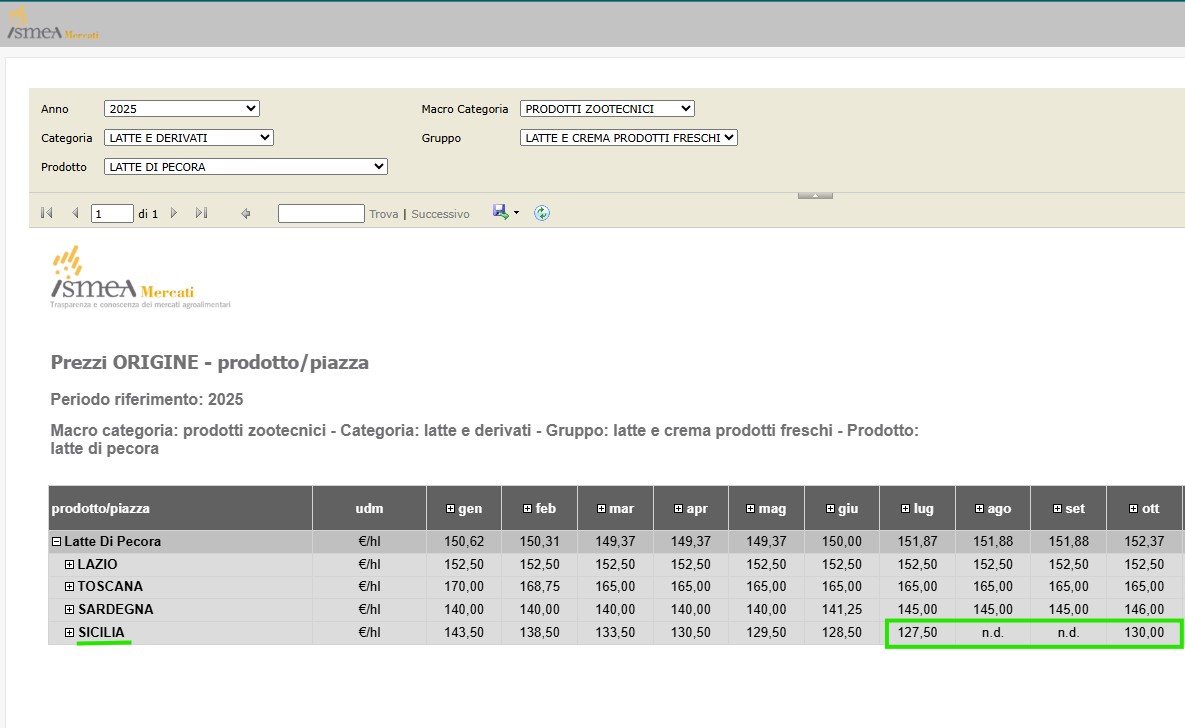This screenshot has width=1185, height=728.
Task: Select SICILIA gen value 143,50
Action: (x=464, y=632)
